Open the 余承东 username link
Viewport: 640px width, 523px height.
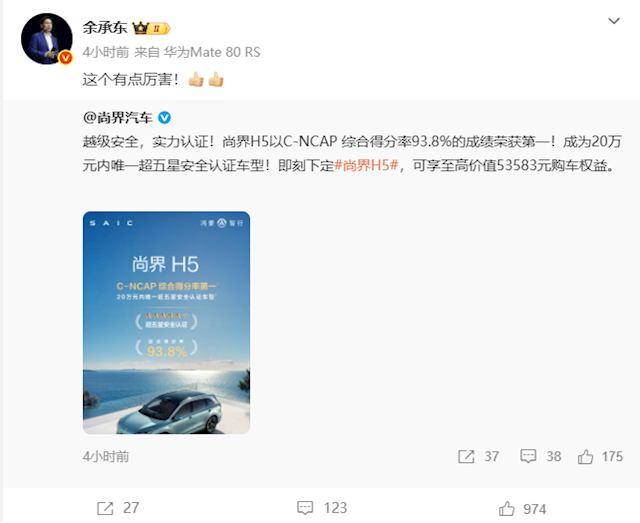click(105, 28)
